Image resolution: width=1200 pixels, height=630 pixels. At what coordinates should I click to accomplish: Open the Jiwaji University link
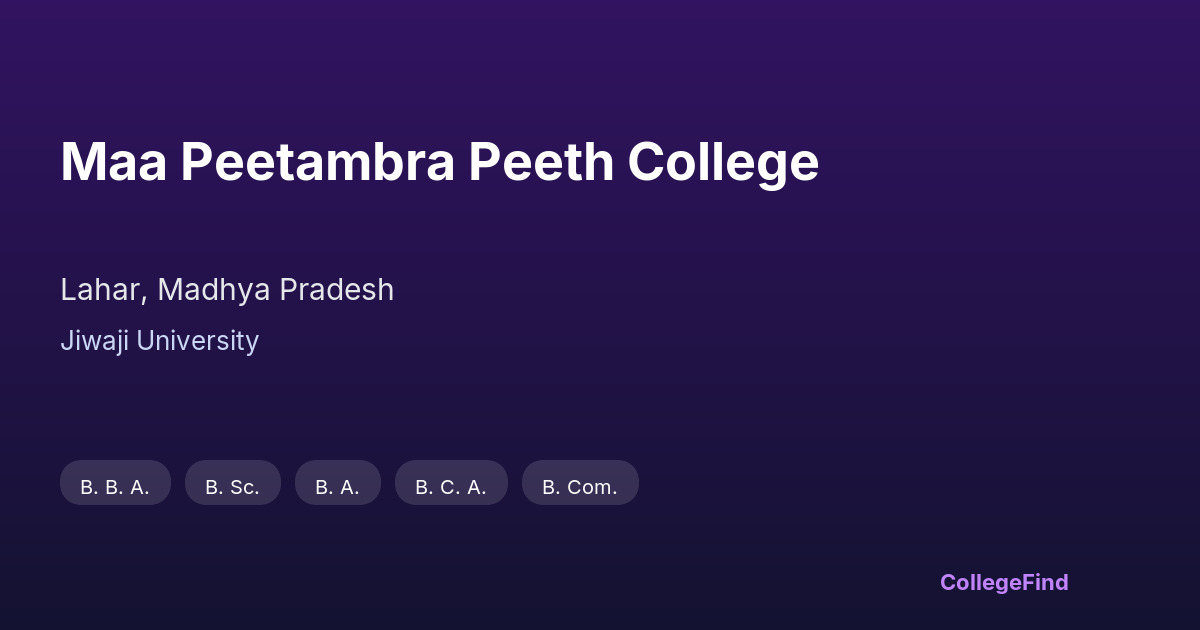159,341
